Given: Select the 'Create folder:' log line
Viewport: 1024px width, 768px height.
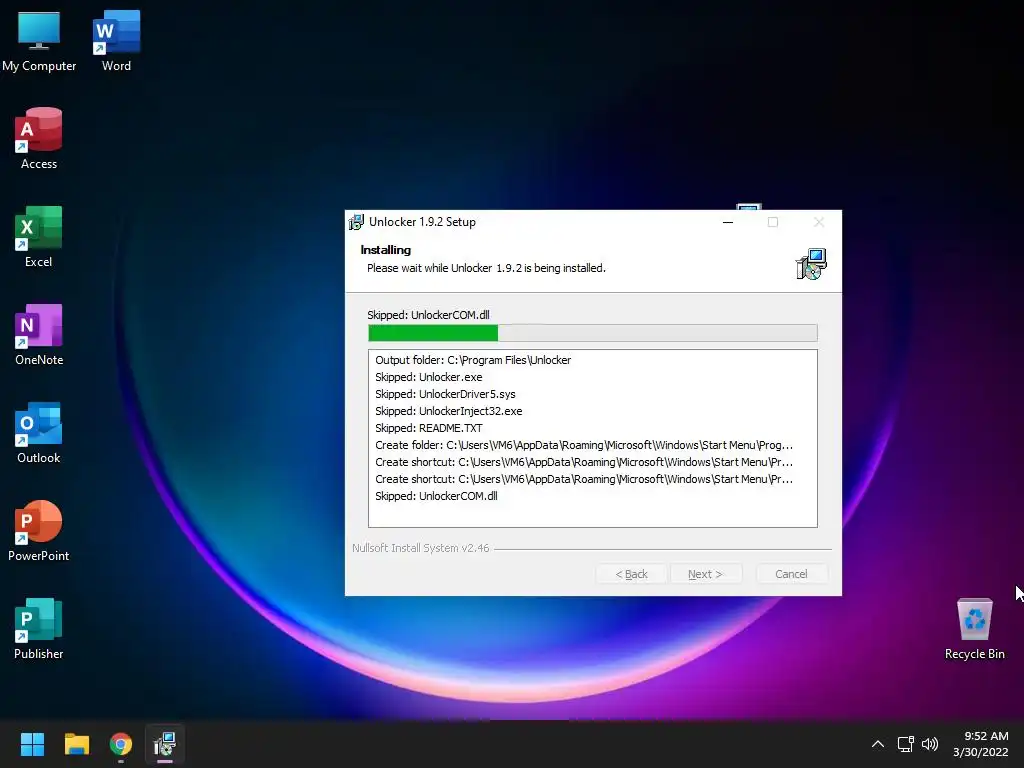Looking at the screenshot, I should pyautogui.click(x=584, y=445).
